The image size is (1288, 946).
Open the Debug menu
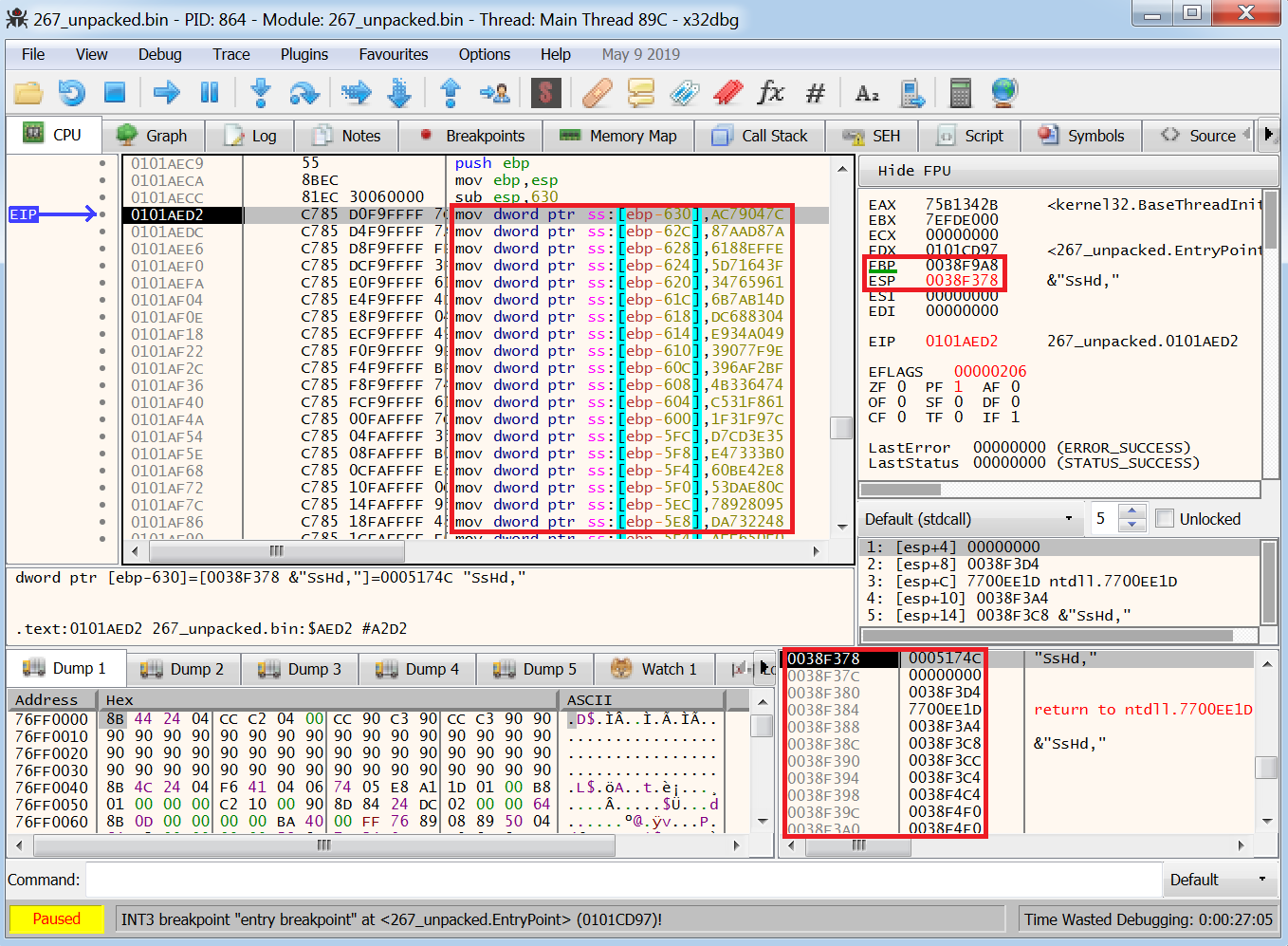[160, 54]
